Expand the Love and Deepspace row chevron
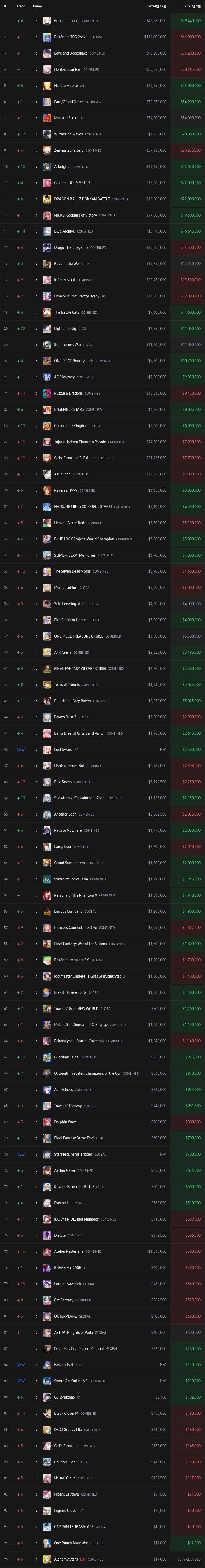The height and width of the screenshot is (1568, 205). [37, 53]
